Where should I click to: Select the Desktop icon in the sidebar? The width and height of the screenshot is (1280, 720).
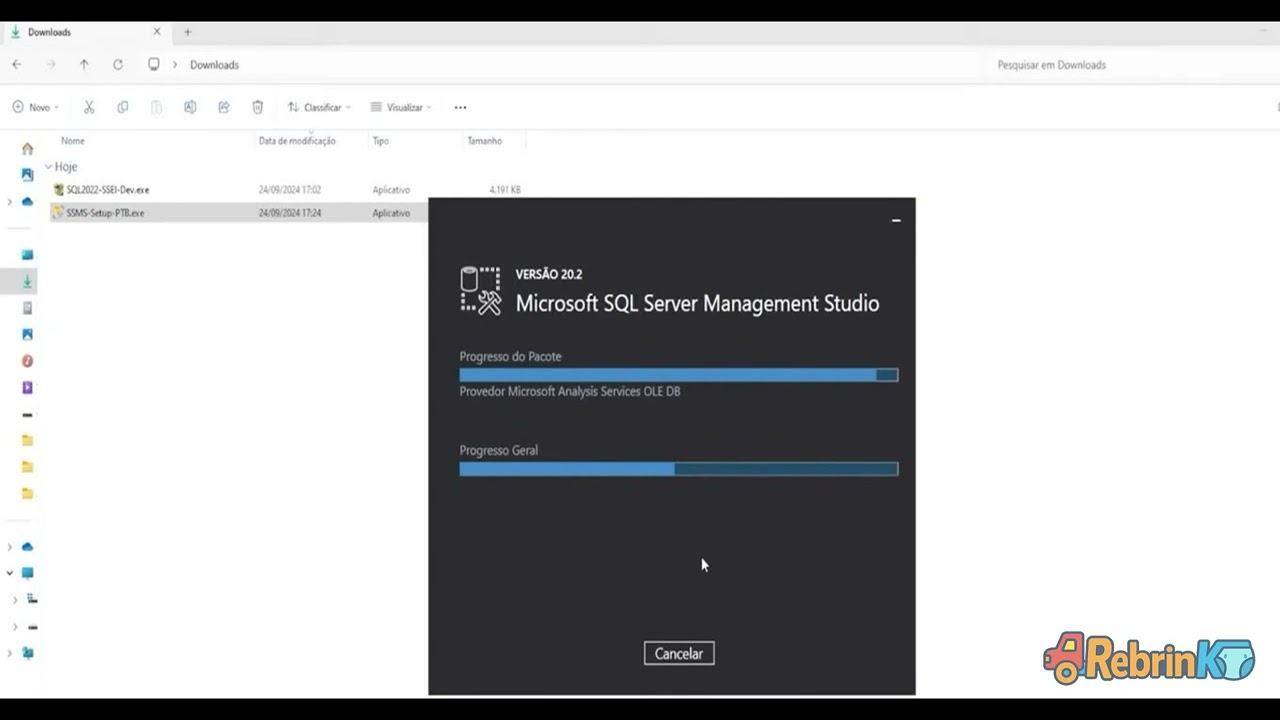click(27, 255)
